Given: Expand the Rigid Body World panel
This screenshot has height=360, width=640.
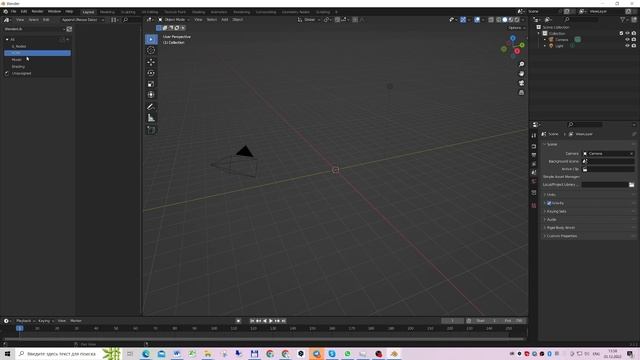Looking at the screenshot, I should (559, 228).
